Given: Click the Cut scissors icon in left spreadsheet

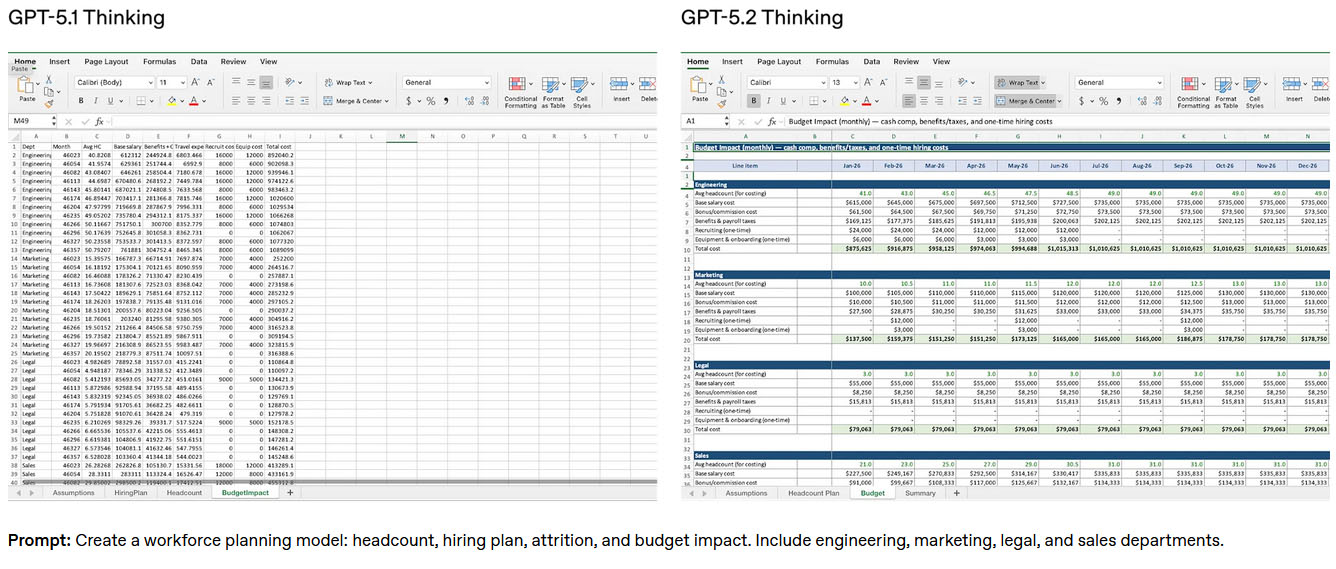Looking at the screenshot, I should (48, 78).
